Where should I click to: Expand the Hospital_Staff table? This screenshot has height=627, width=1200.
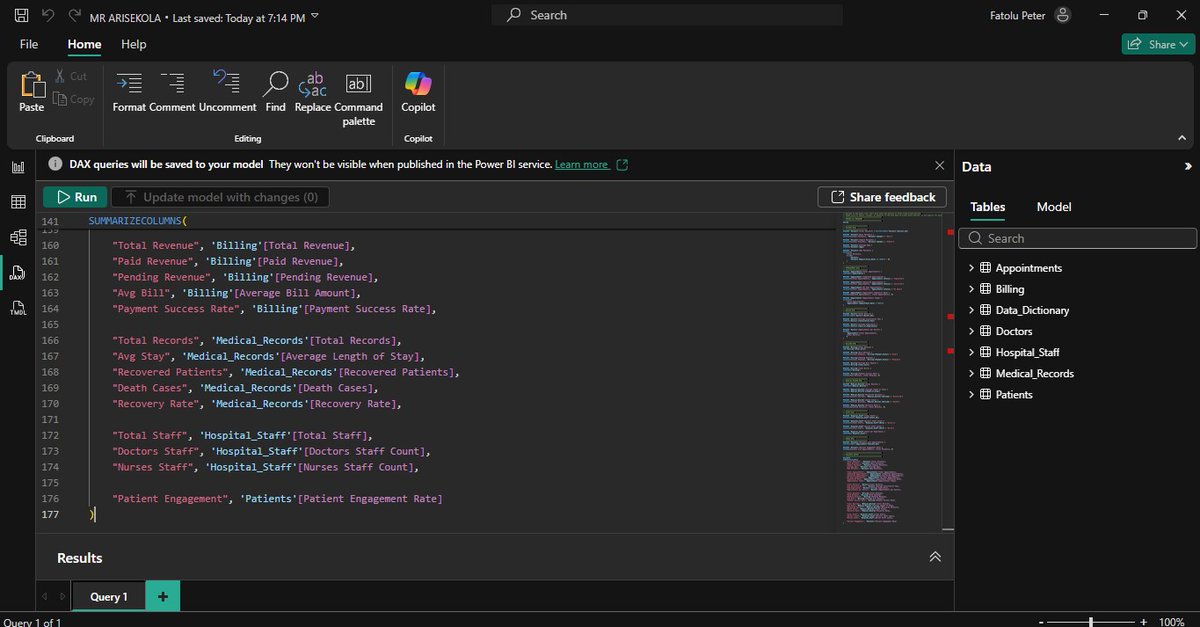971,352
